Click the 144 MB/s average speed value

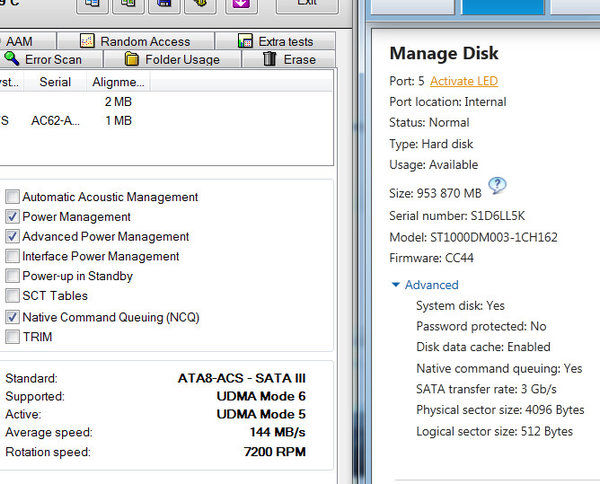click(278, 432)
